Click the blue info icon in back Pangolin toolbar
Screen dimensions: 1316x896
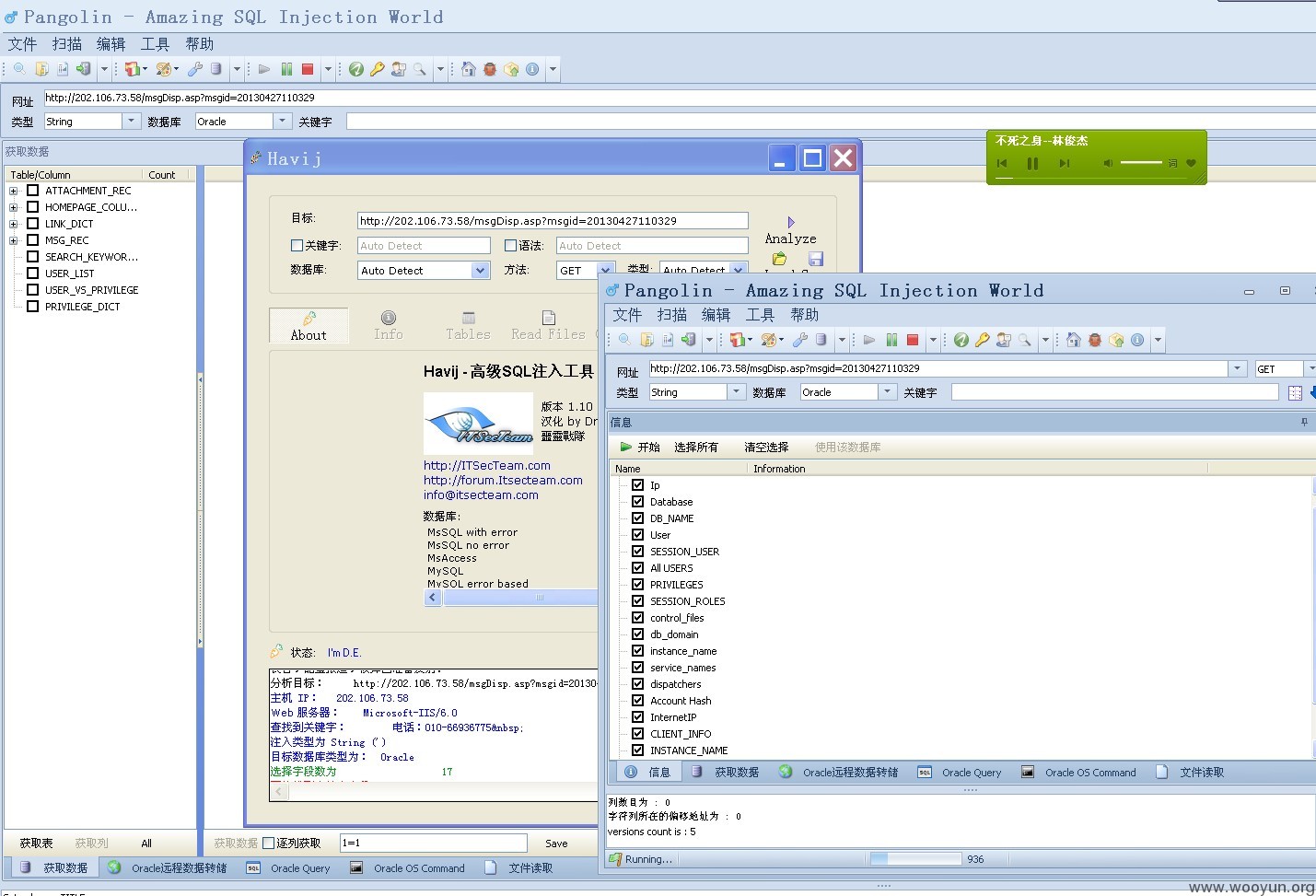[532, 69]
